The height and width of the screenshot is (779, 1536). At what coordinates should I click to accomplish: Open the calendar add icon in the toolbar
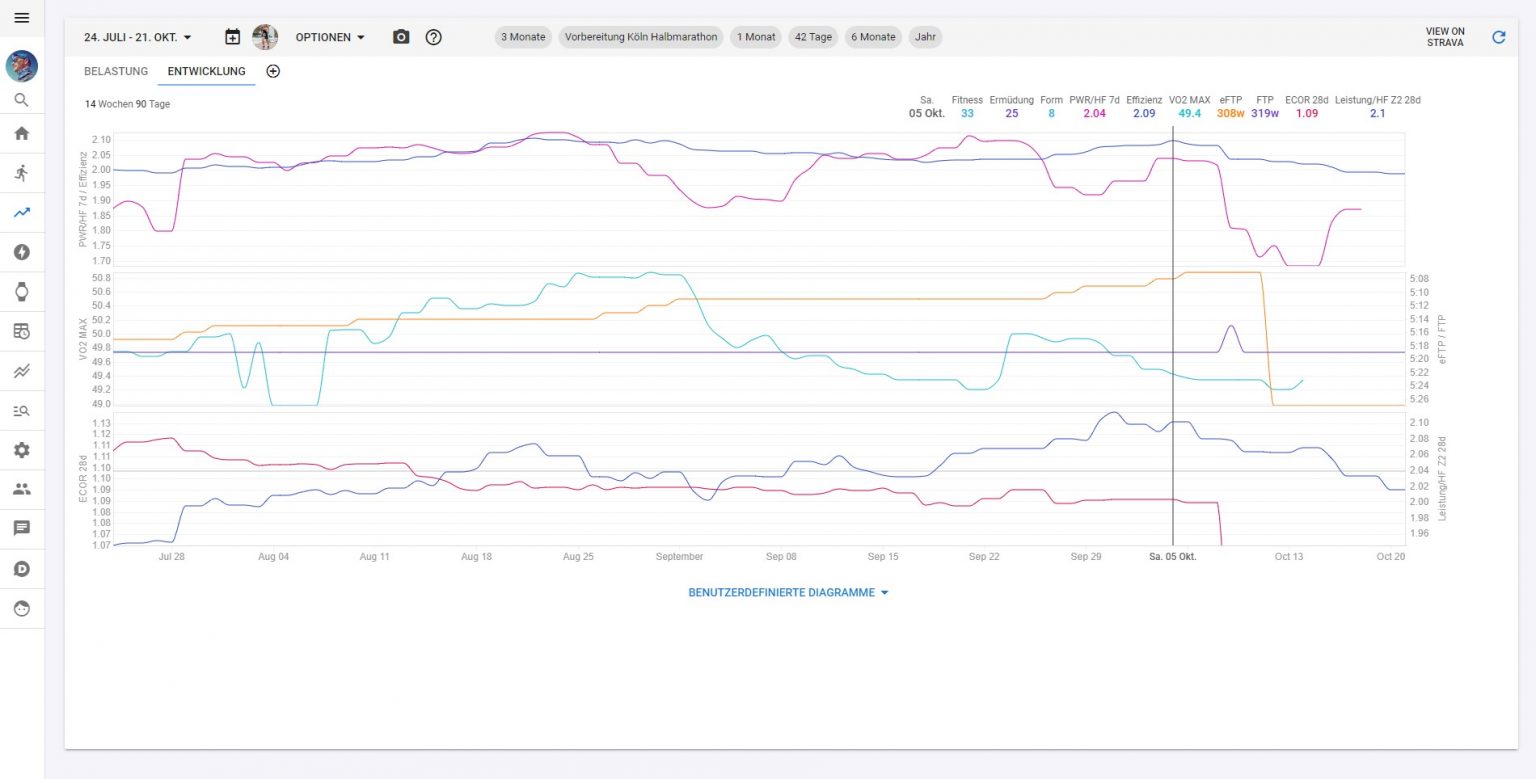point(232,37)
